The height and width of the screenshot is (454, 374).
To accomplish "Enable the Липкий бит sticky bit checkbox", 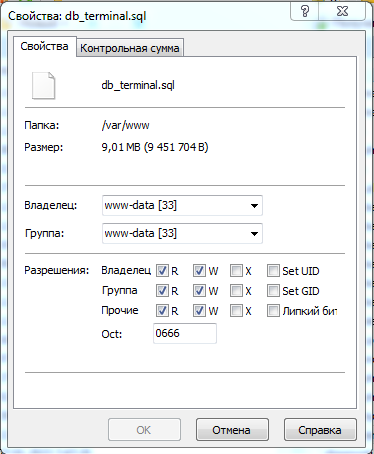I will click(273, 311).
